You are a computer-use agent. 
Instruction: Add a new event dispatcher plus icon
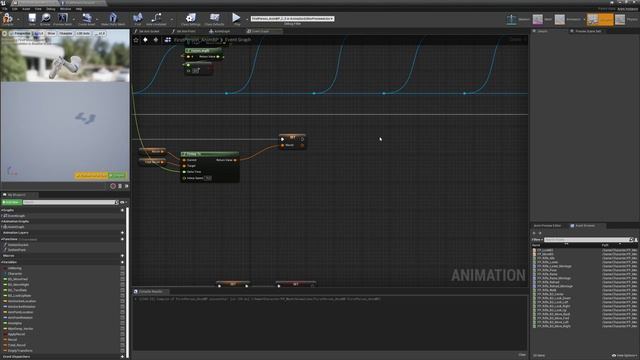pyautogui.click(x=122, y=357)
